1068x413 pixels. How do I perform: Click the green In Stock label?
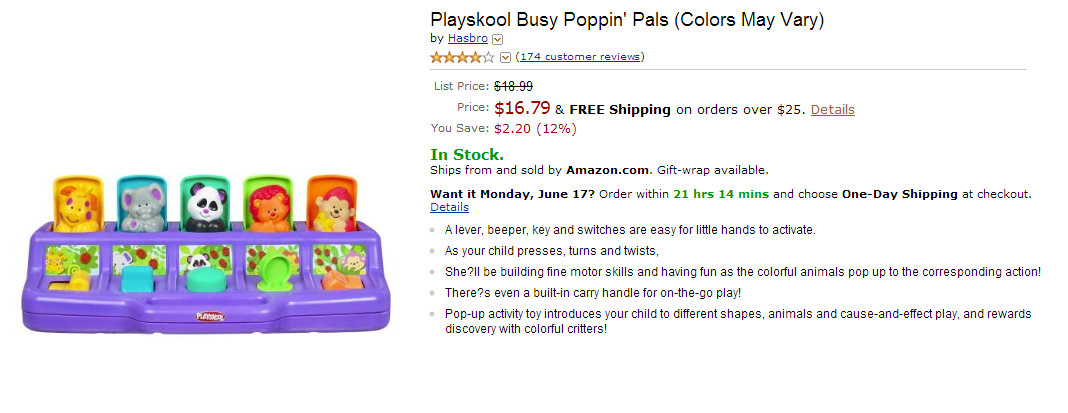pos(467,154)
